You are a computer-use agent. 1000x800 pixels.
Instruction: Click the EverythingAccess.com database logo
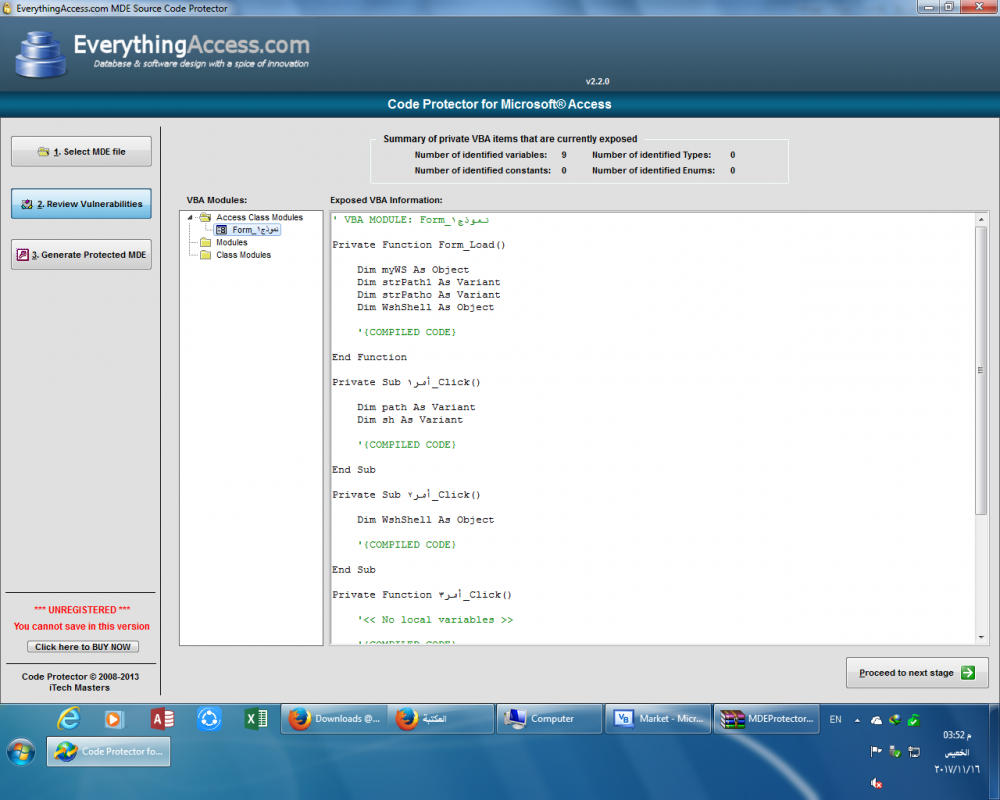[x=40, y=55]
